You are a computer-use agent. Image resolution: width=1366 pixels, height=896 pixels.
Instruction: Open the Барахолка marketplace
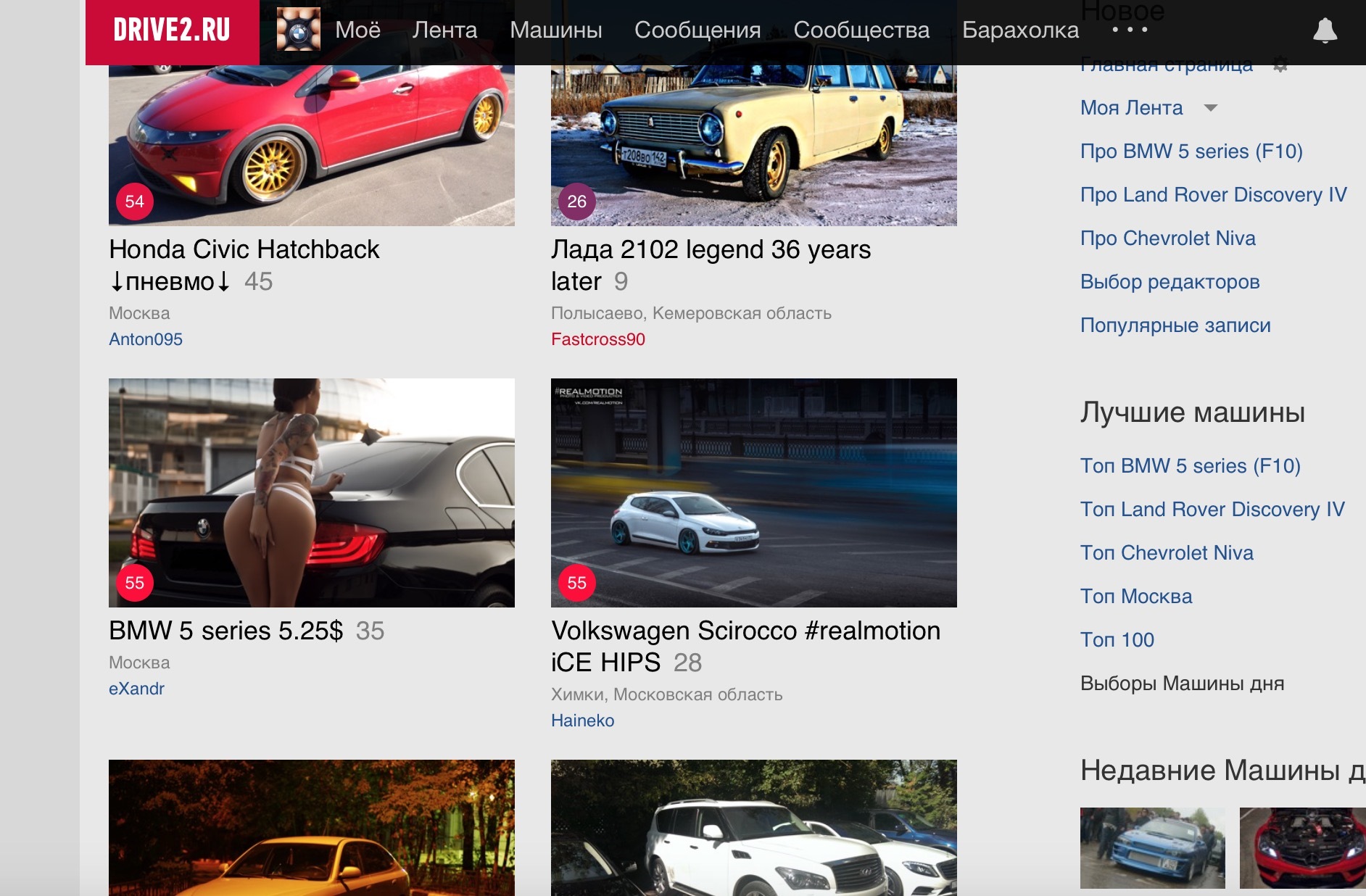point(1020,30)
